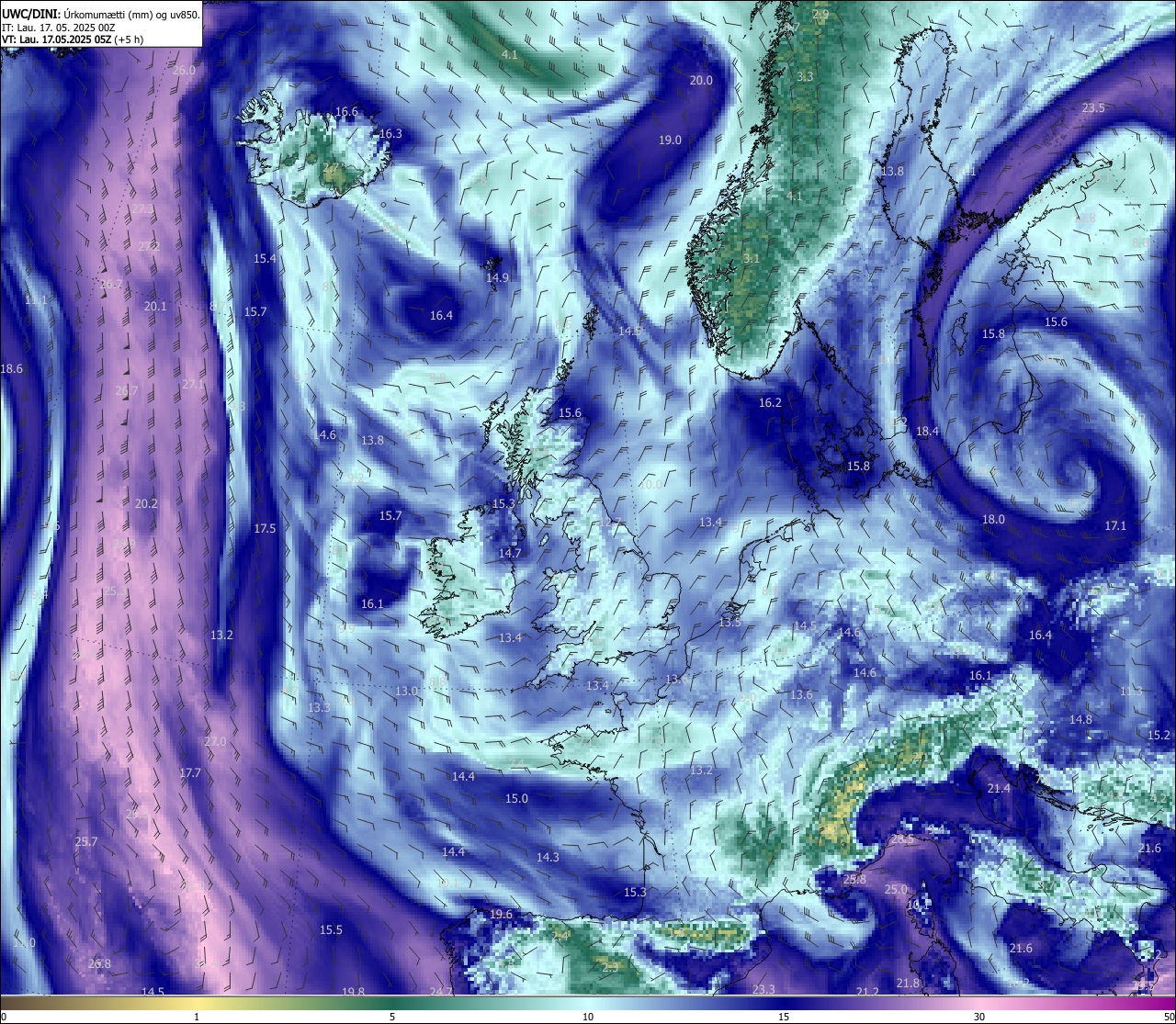
Task: Click the '18.6' value label
Action: 11,369
